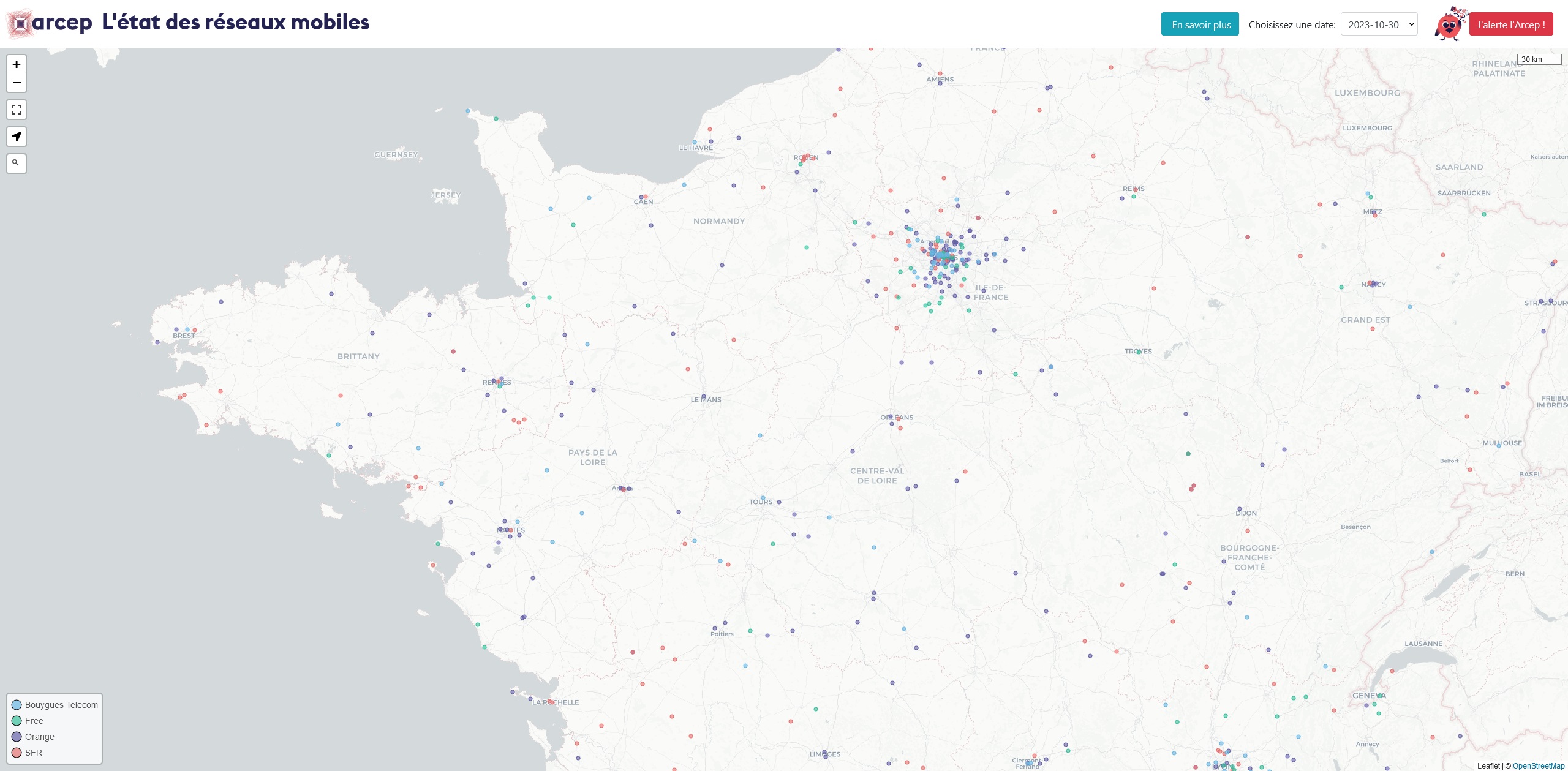1568x771 pixels.
Task: Zoom in on the map
Action: pyautogui.click(x=17, y=64)
